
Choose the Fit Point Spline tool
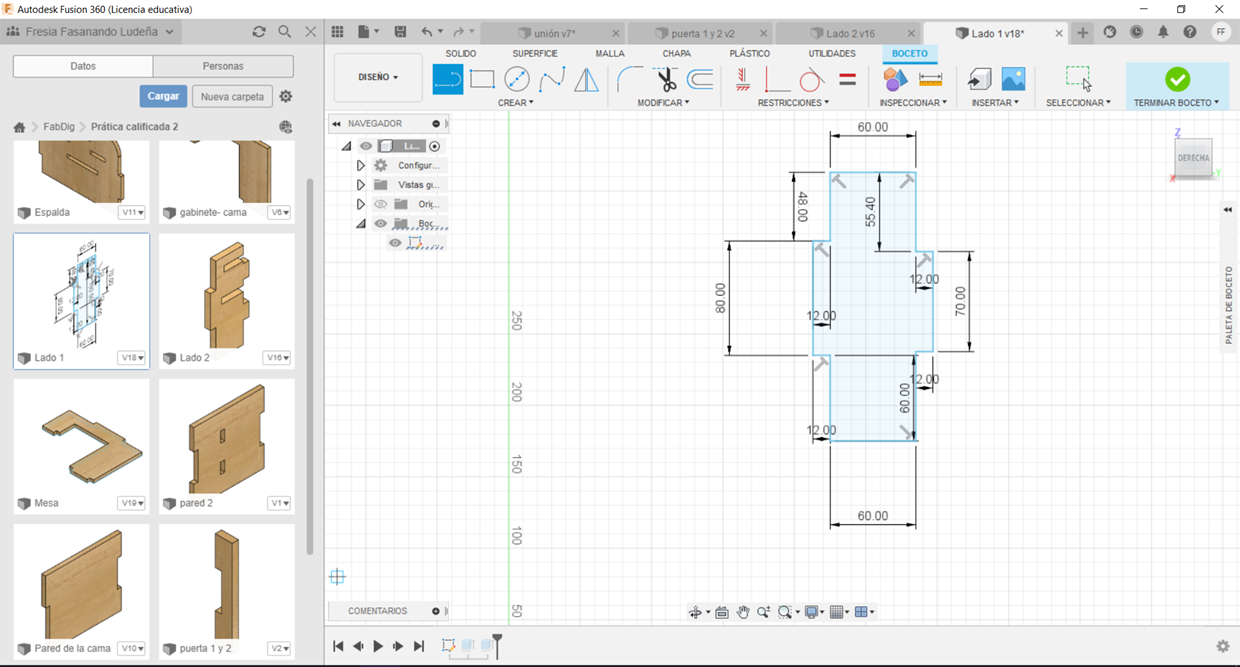[x=551, y=79]
